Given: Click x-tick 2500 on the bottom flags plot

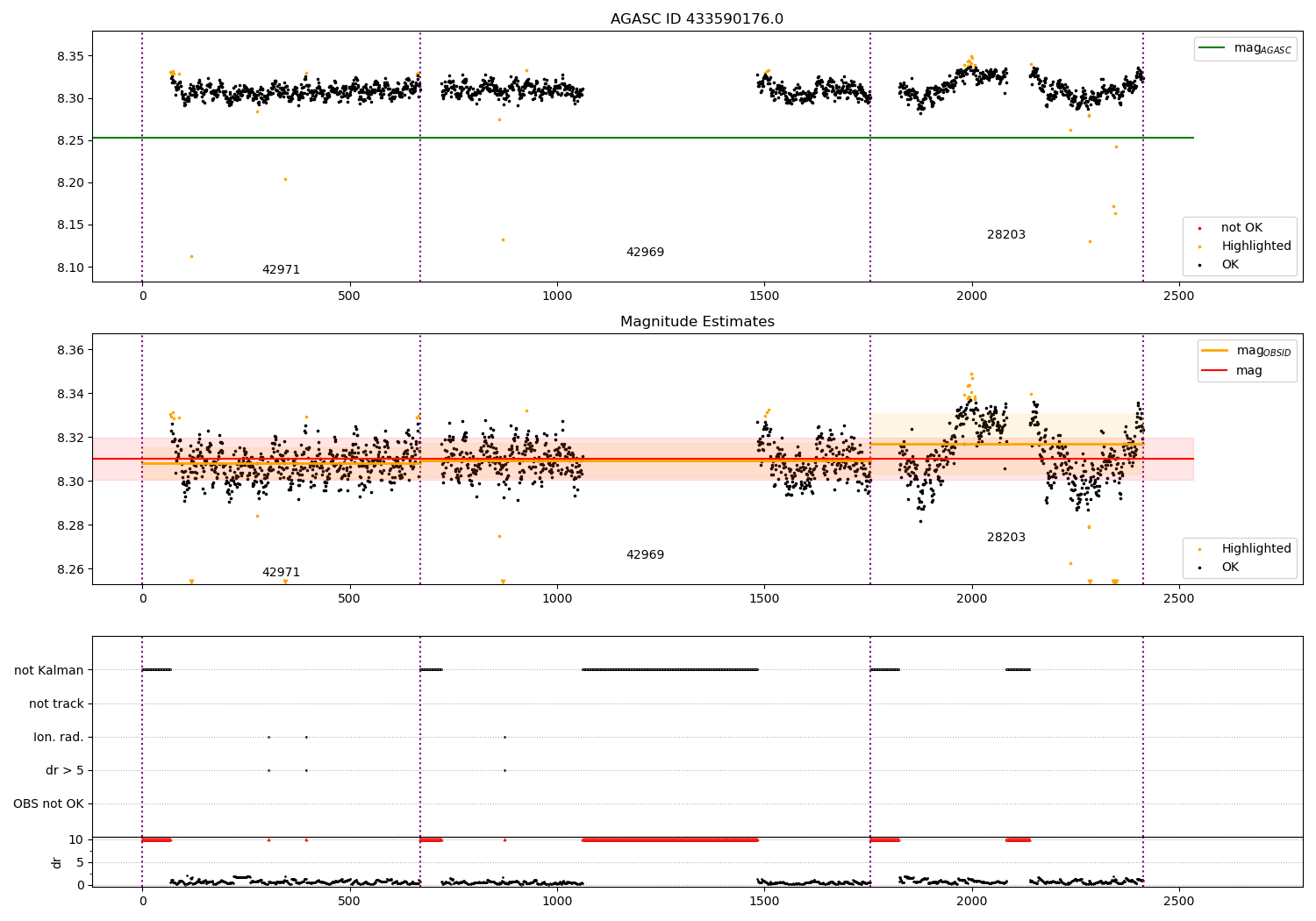Looking at the screenshot, I should (1178, 901).
